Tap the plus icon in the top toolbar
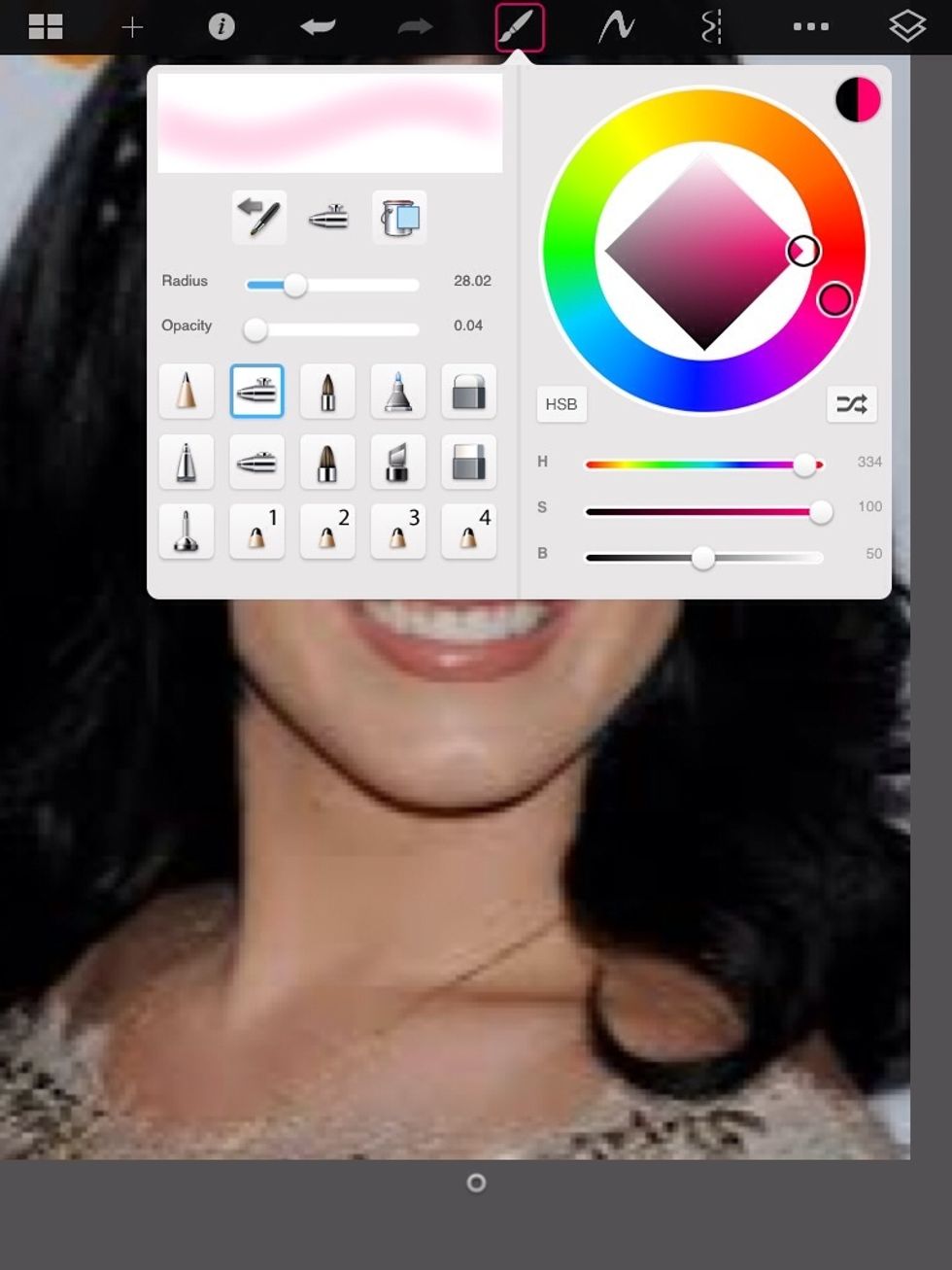The width and height of the screenshot is (952, 1270). click(132, 27)
